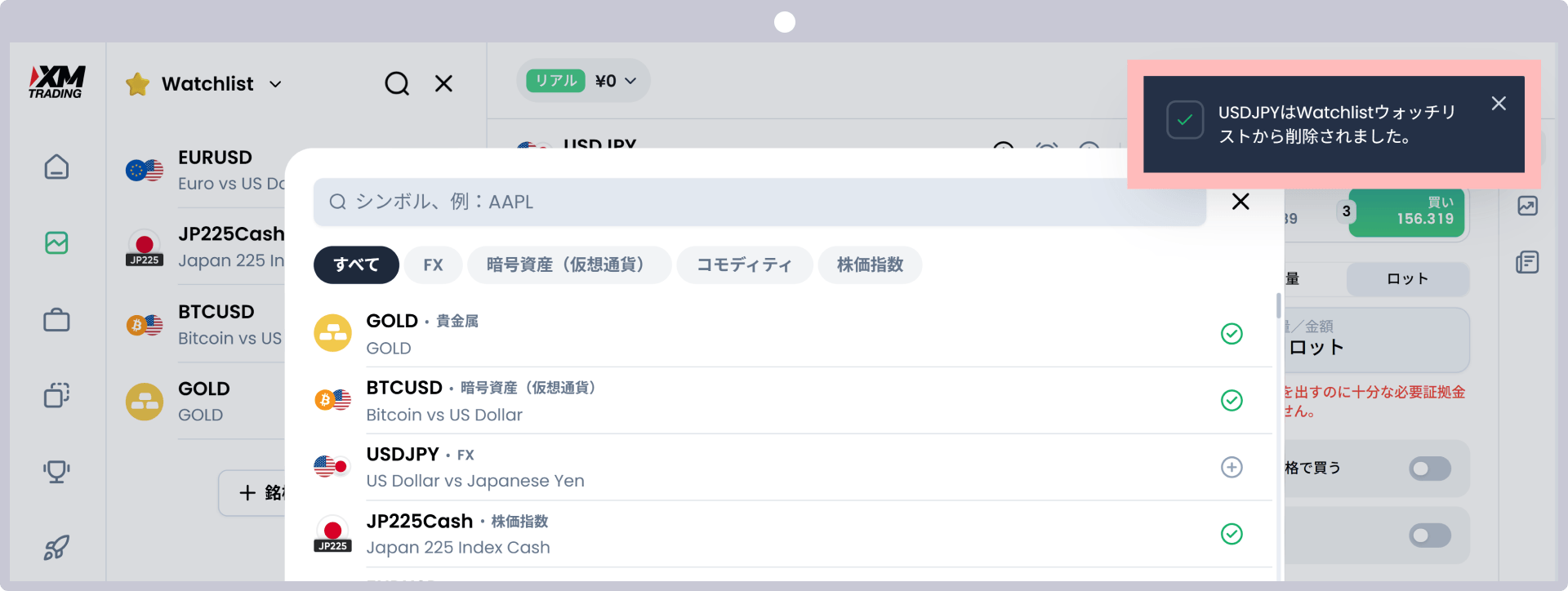Click the rocket icon in sidebar
1568x591 pixels.
(56, 547)
